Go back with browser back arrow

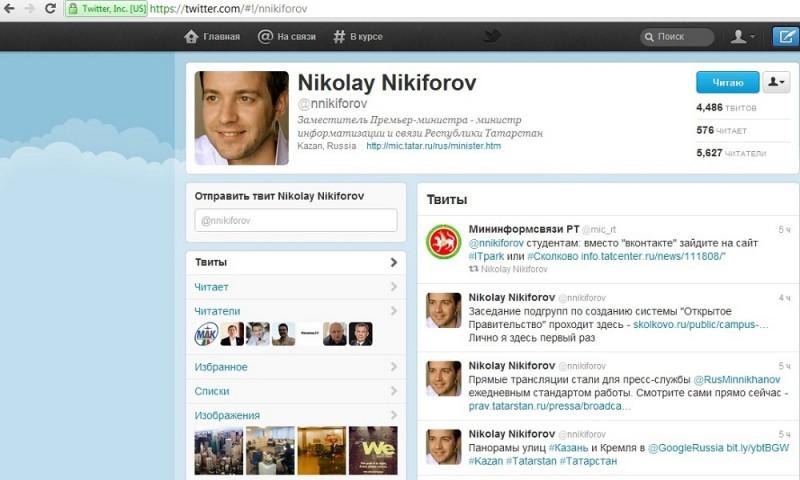(9, 9)
